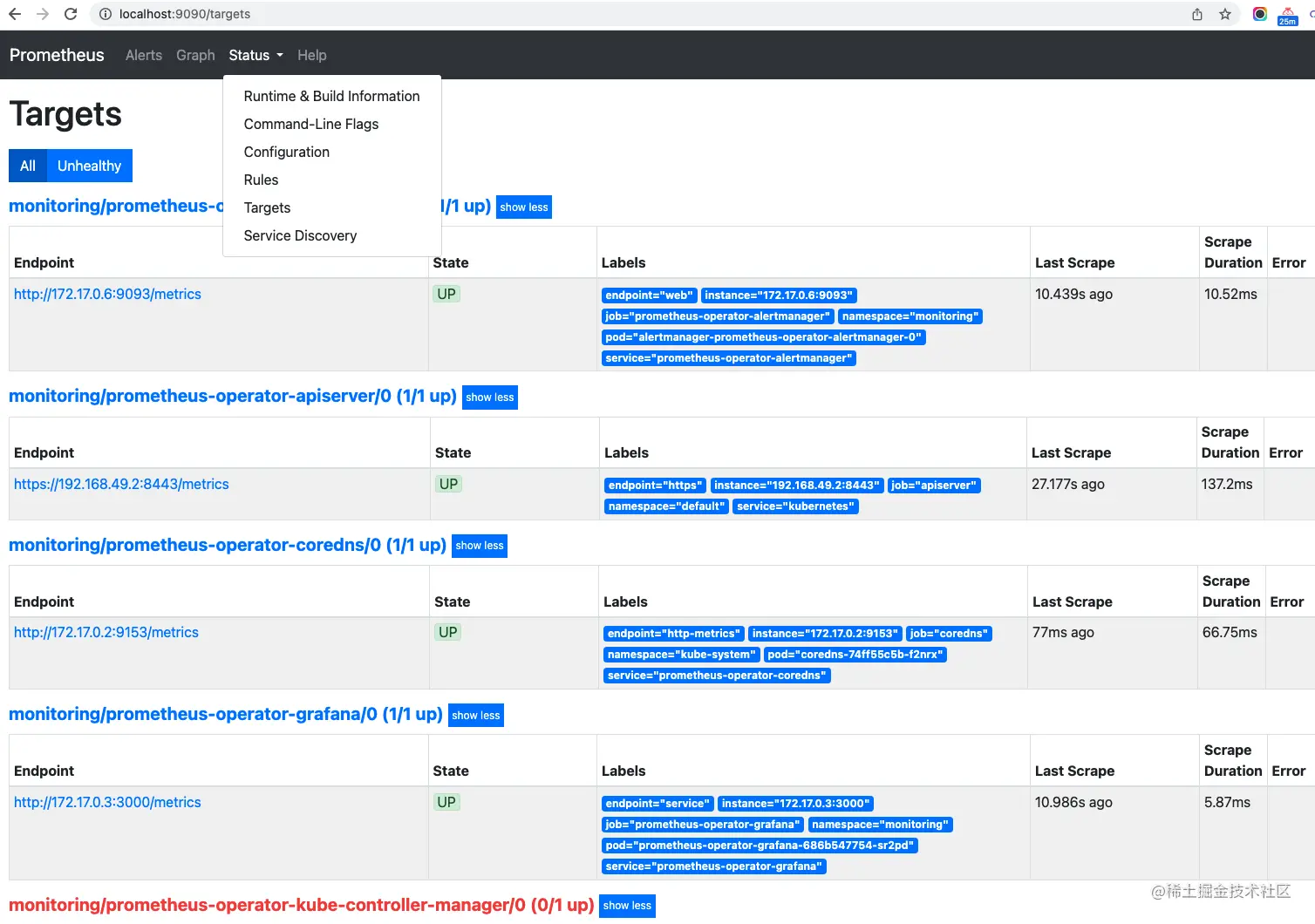
Task: Select Command-Line Flags menu entry
Action: pyautogui.click(x=332, y=124)
